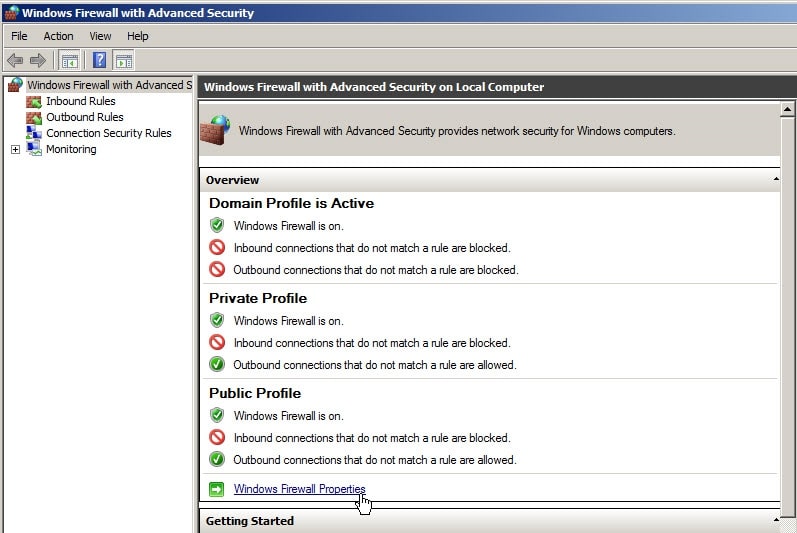Collapse the Getting Started section
The height and width of the screenshot is (533, 797).
point(777,521)
